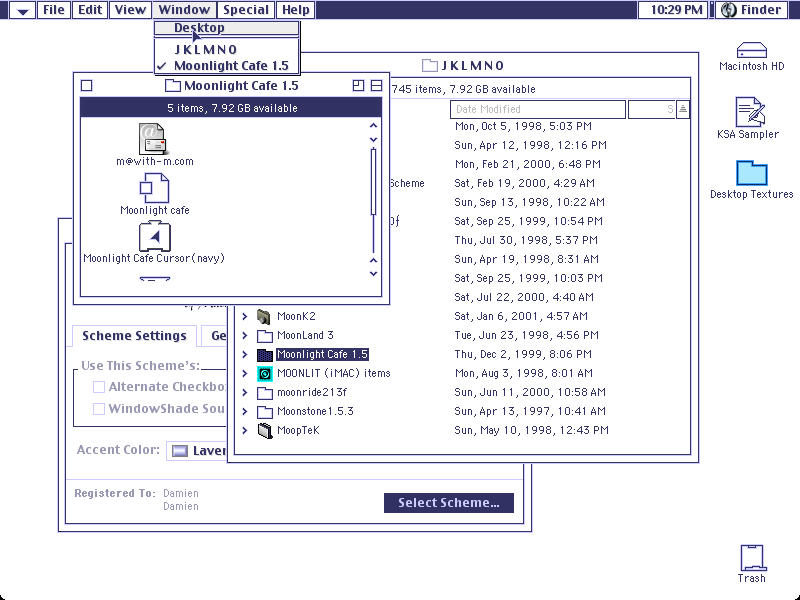The image size is (800, 600).
Task: Select the KSA Sampler desktop icon
Action: (x=750, y=111)
